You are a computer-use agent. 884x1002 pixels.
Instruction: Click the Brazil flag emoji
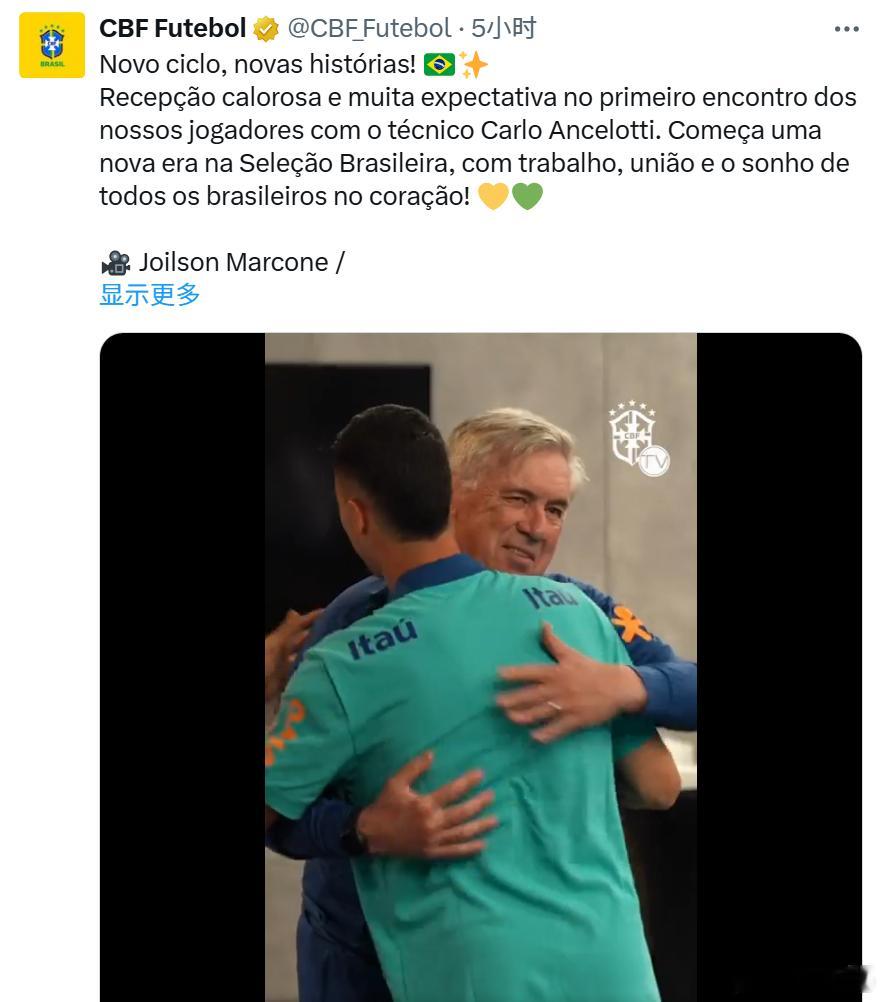[x=439, y=65]
